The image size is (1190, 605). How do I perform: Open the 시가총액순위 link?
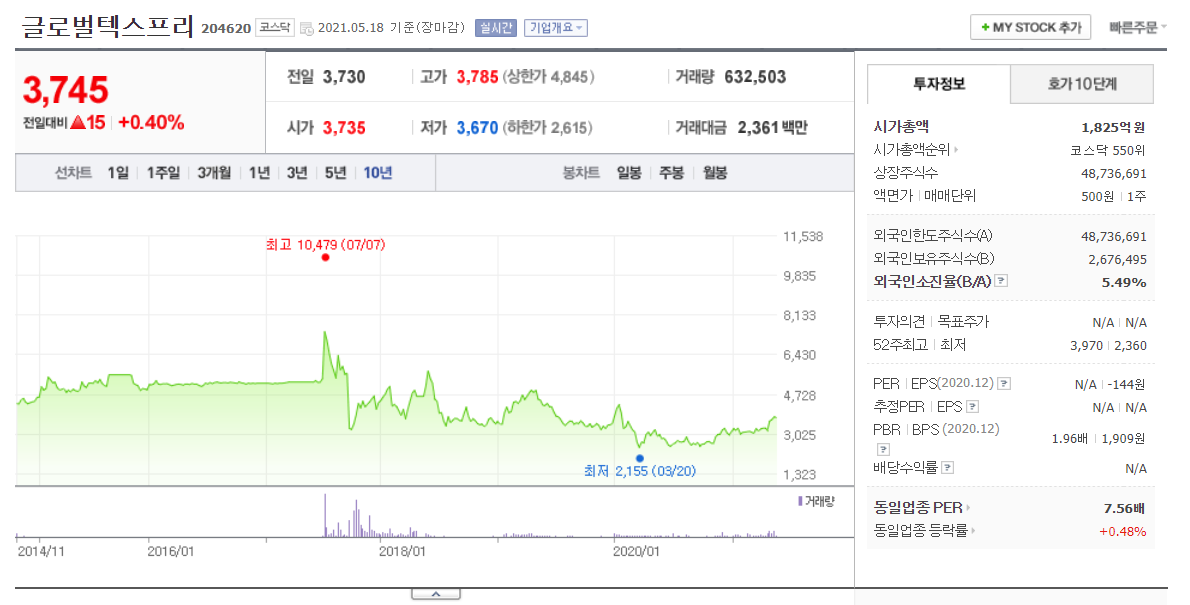tap(911, 150)
